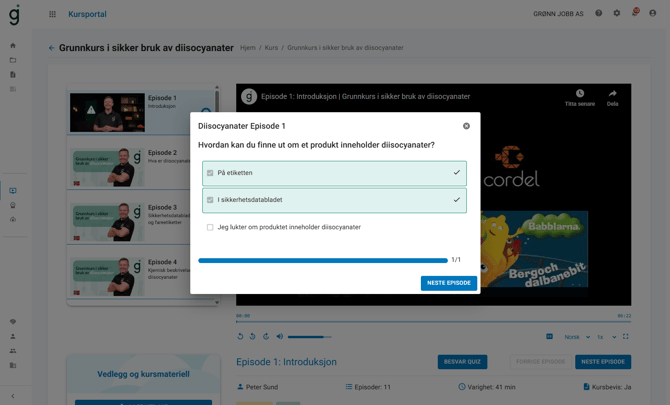Open settings with the gear icon
The height and width of the screenshot is (405, 670).
(617, 14)
